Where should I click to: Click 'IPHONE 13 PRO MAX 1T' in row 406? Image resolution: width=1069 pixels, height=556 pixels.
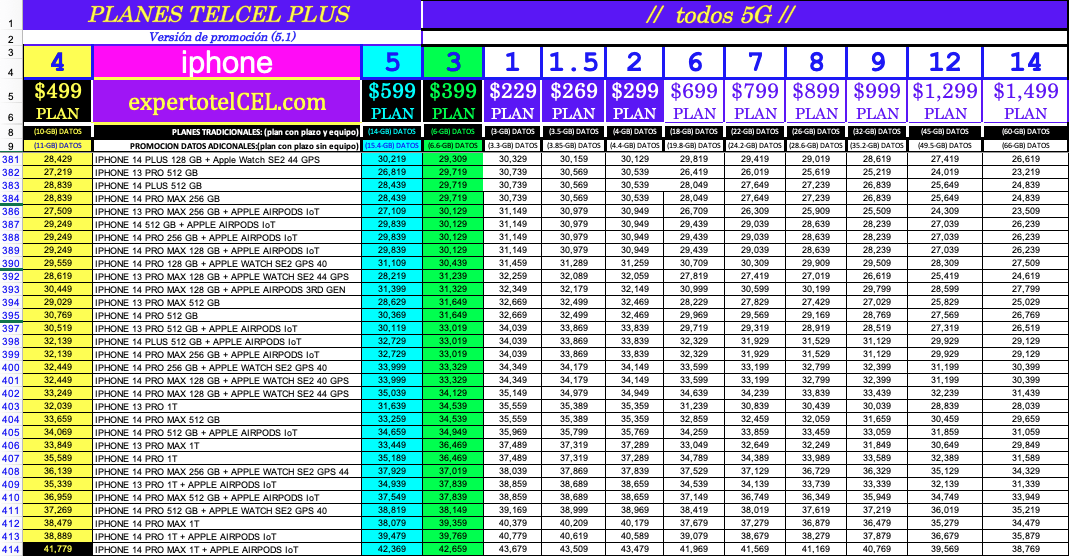226,446
